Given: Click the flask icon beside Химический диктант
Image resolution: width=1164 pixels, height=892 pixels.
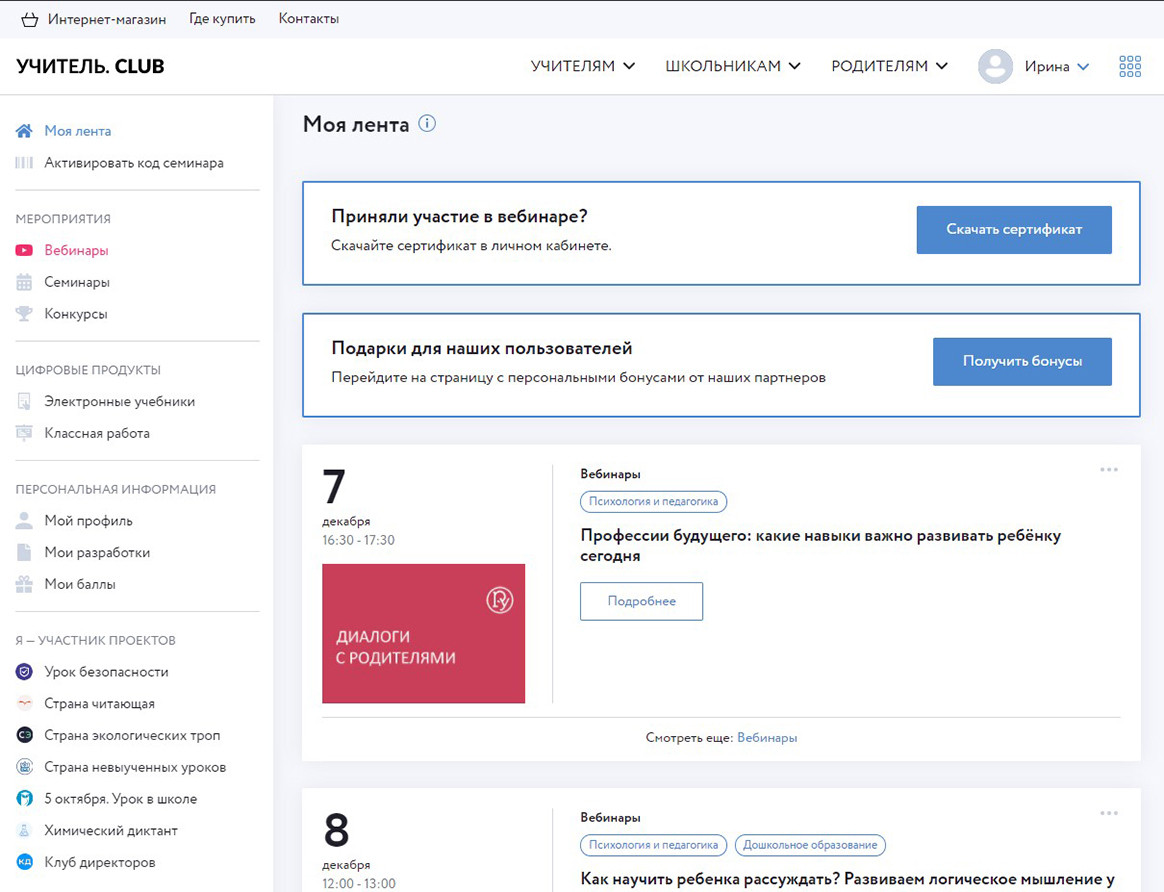Looking at the screenshot, I should pos(24,830).
